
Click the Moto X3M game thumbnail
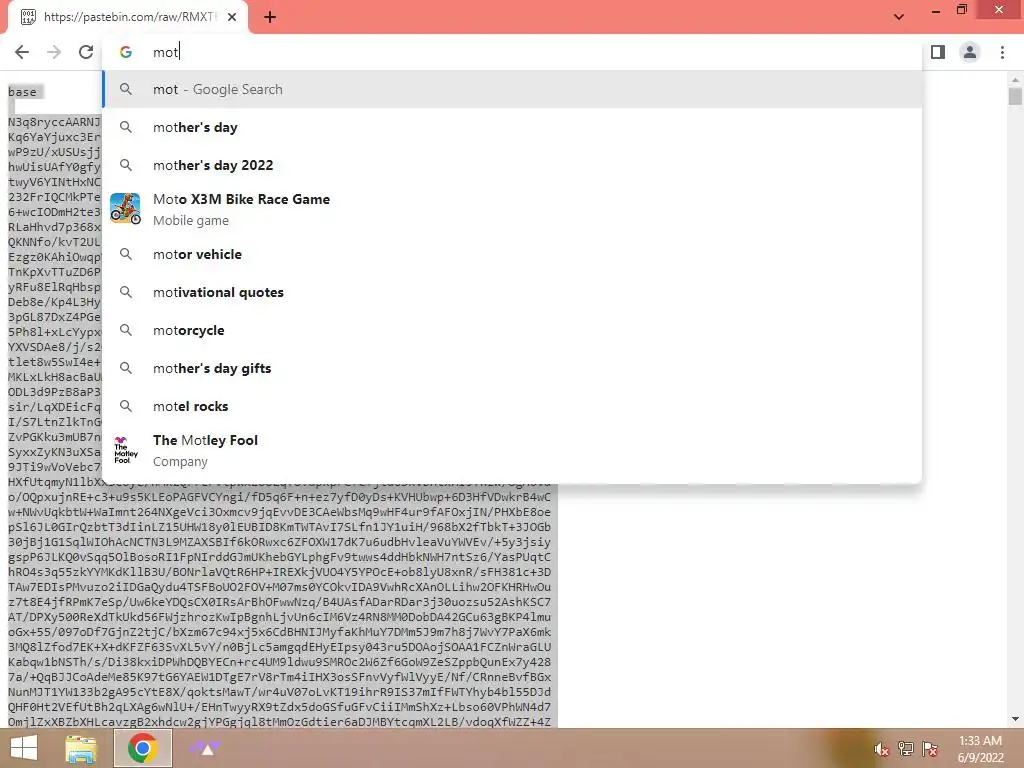pyautogui.click(x=125, y=209)
